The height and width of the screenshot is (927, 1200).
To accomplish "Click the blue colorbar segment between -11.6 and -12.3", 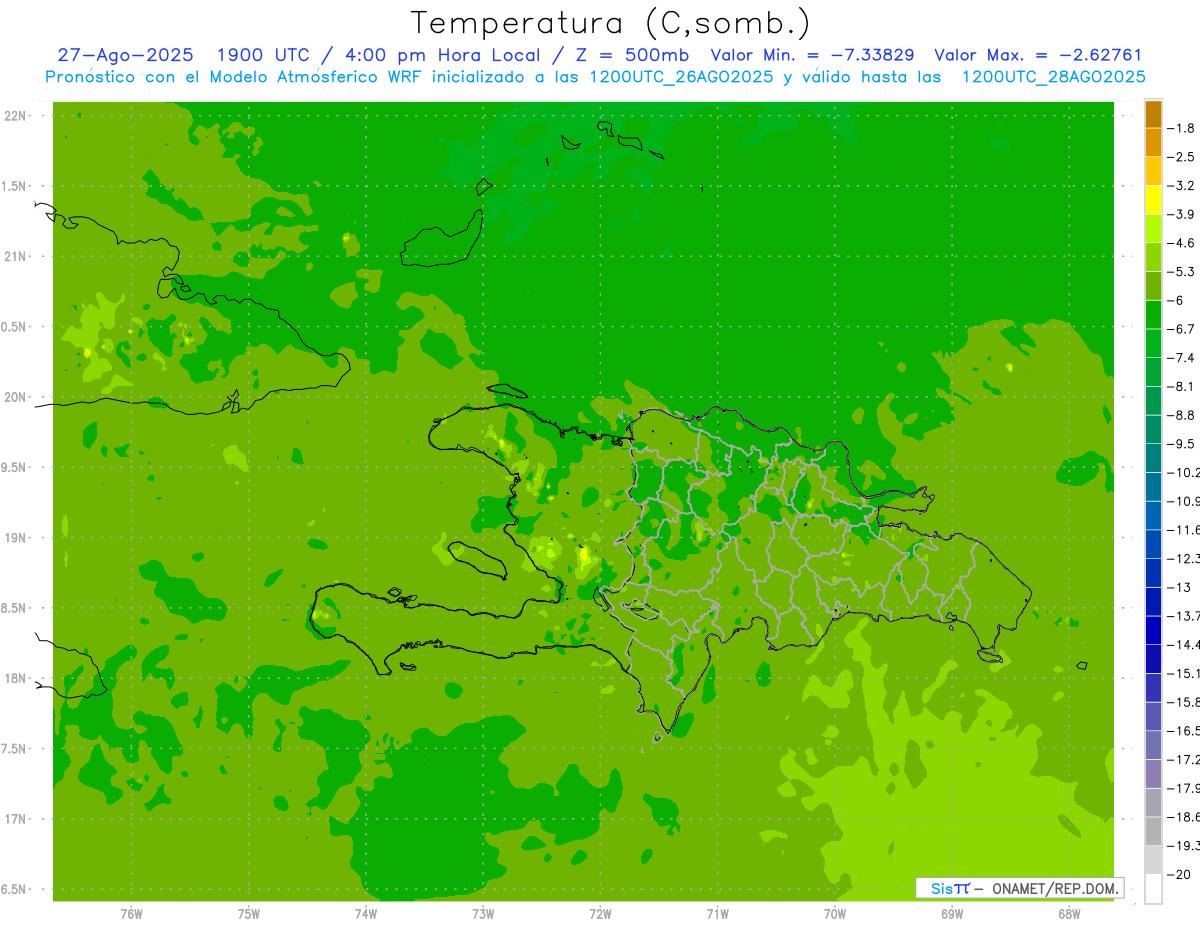I will pyautogui.click(x=1153, y=544).
